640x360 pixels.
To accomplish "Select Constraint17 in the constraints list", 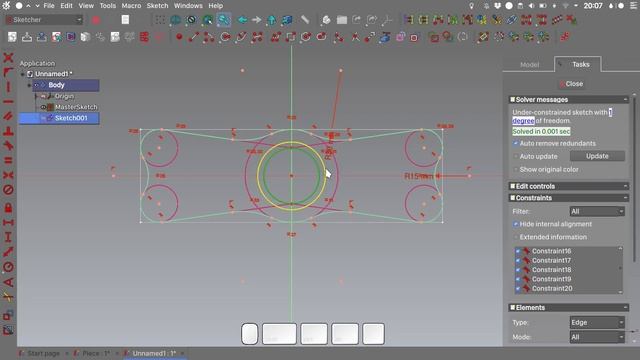I will point(551,260).
